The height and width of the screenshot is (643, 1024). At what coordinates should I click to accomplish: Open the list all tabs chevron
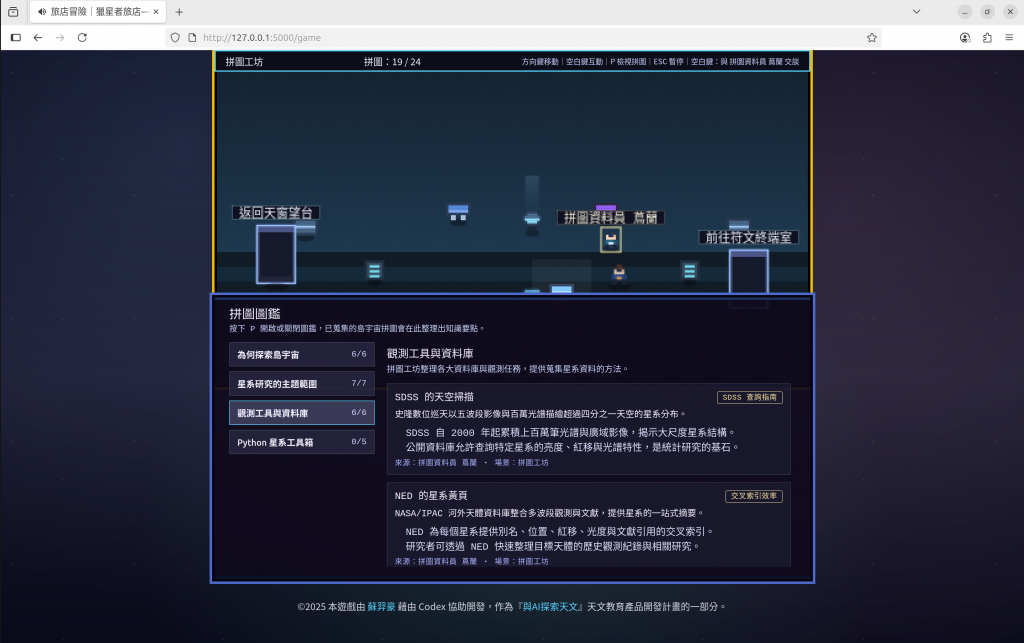click(x=916, y=12)
